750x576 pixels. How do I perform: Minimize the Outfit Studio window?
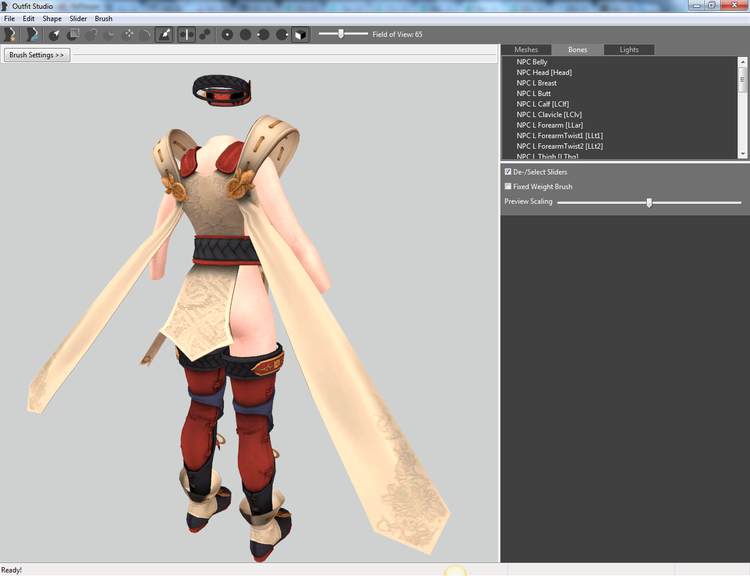696,5
